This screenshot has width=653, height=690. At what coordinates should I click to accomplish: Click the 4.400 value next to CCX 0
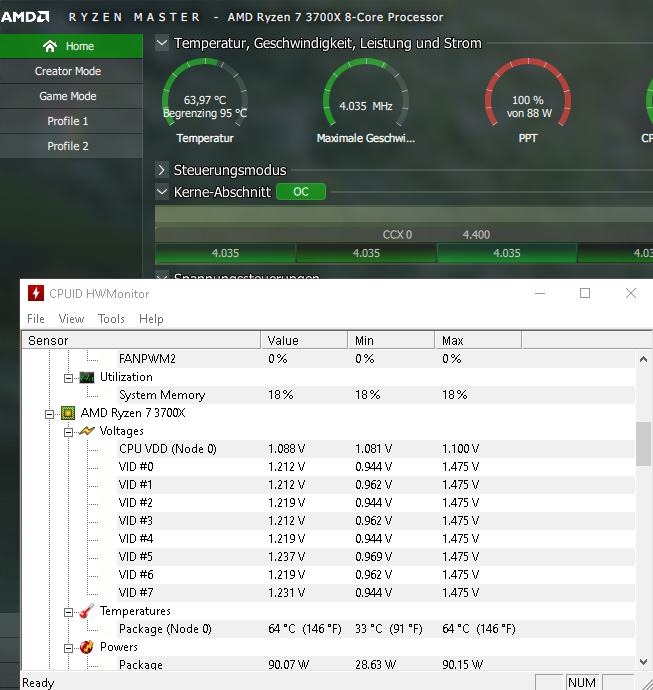pos(476,235)
